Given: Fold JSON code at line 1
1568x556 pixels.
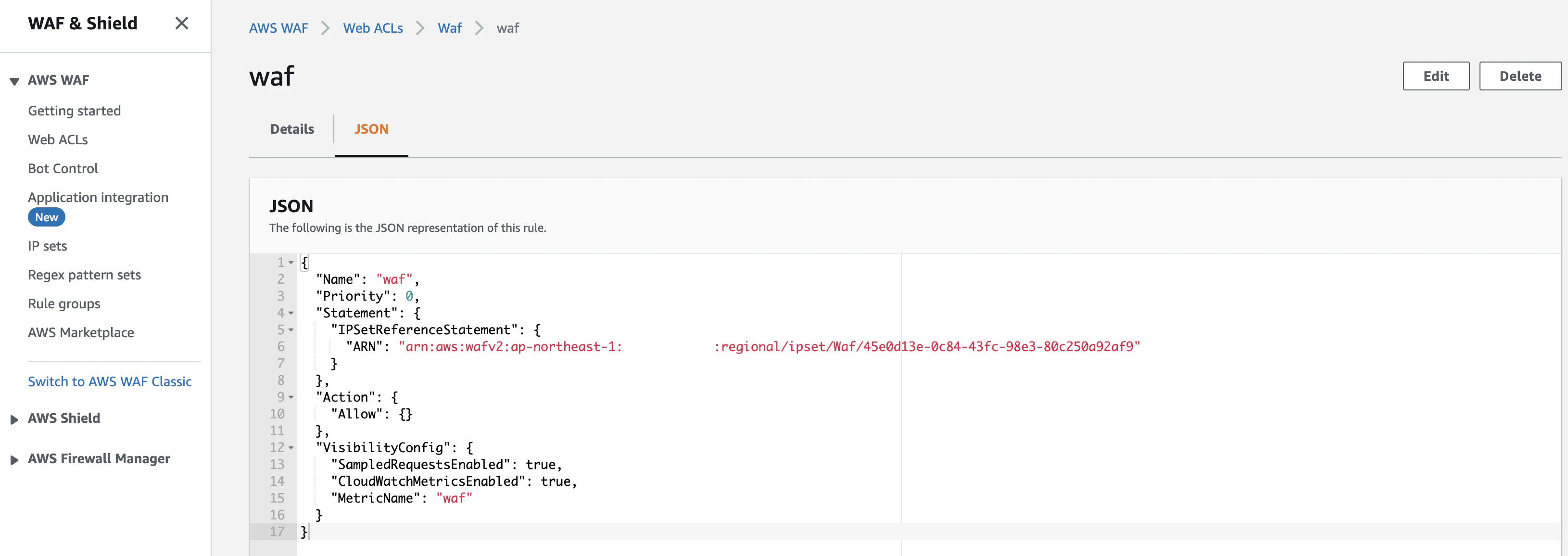Looking at the screenshot, I should coord(291,263).
